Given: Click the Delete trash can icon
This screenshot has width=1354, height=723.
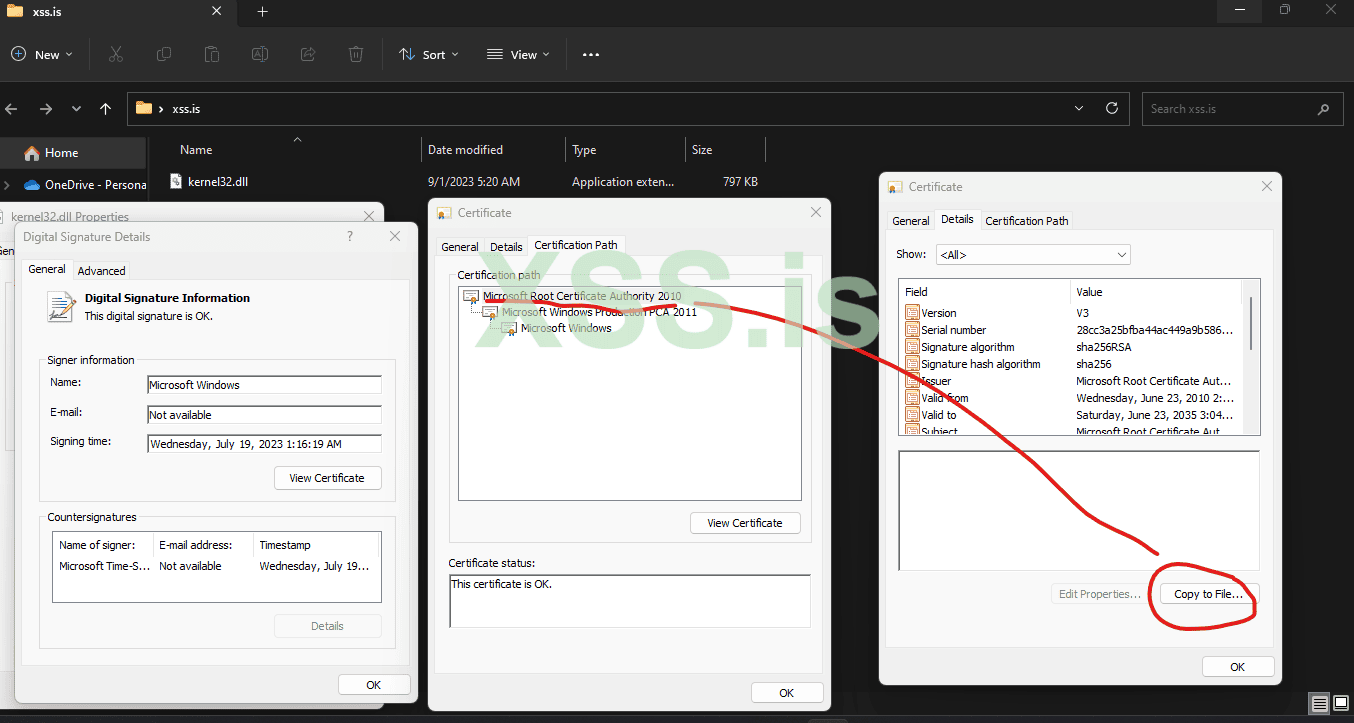Looking at the screenshot, I should tap(356, 54).
